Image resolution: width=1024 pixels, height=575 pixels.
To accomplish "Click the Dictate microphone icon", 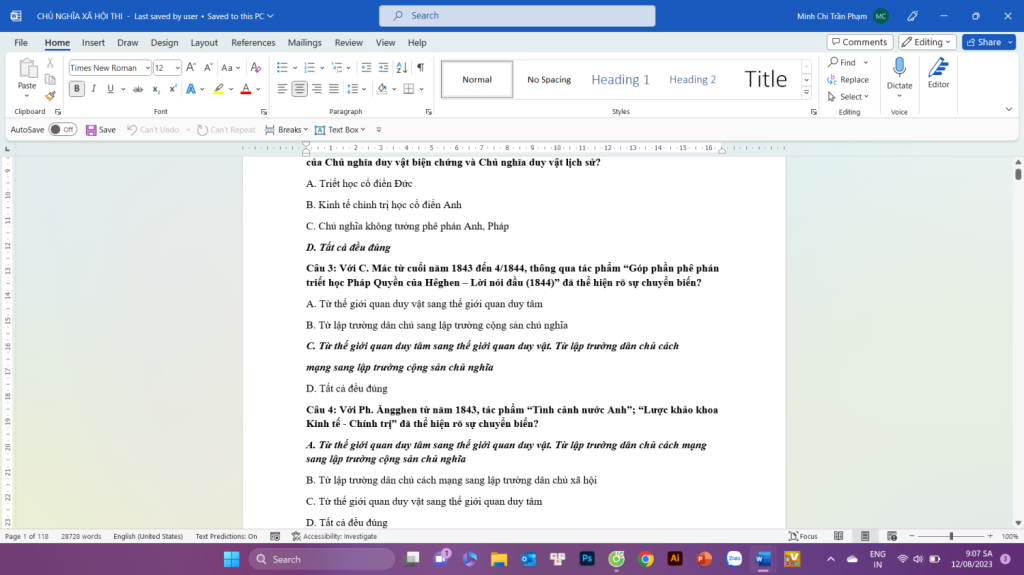I will pos(899,74).
